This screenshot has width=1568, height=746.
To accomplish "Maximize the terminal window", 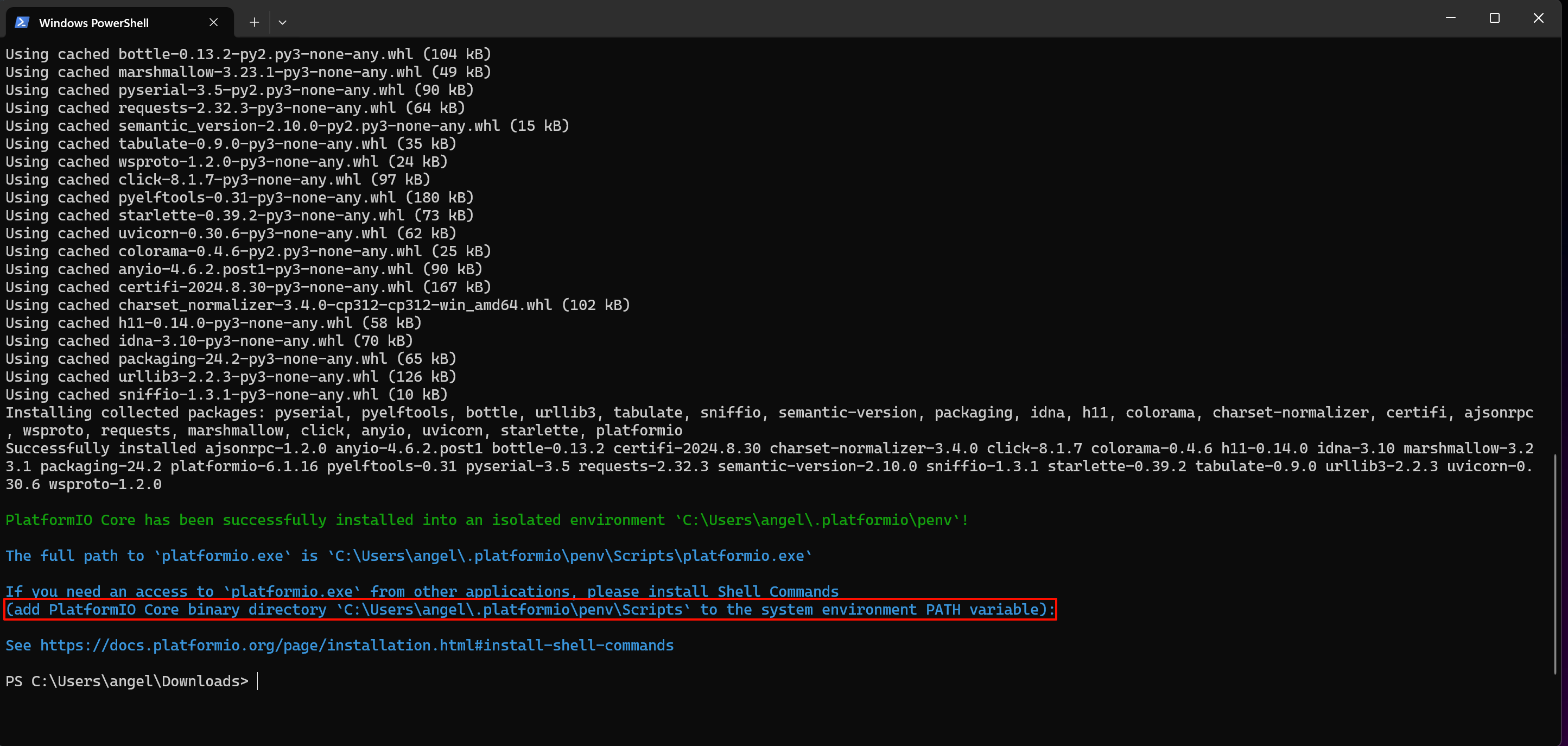I will [x=1494, y=18].
